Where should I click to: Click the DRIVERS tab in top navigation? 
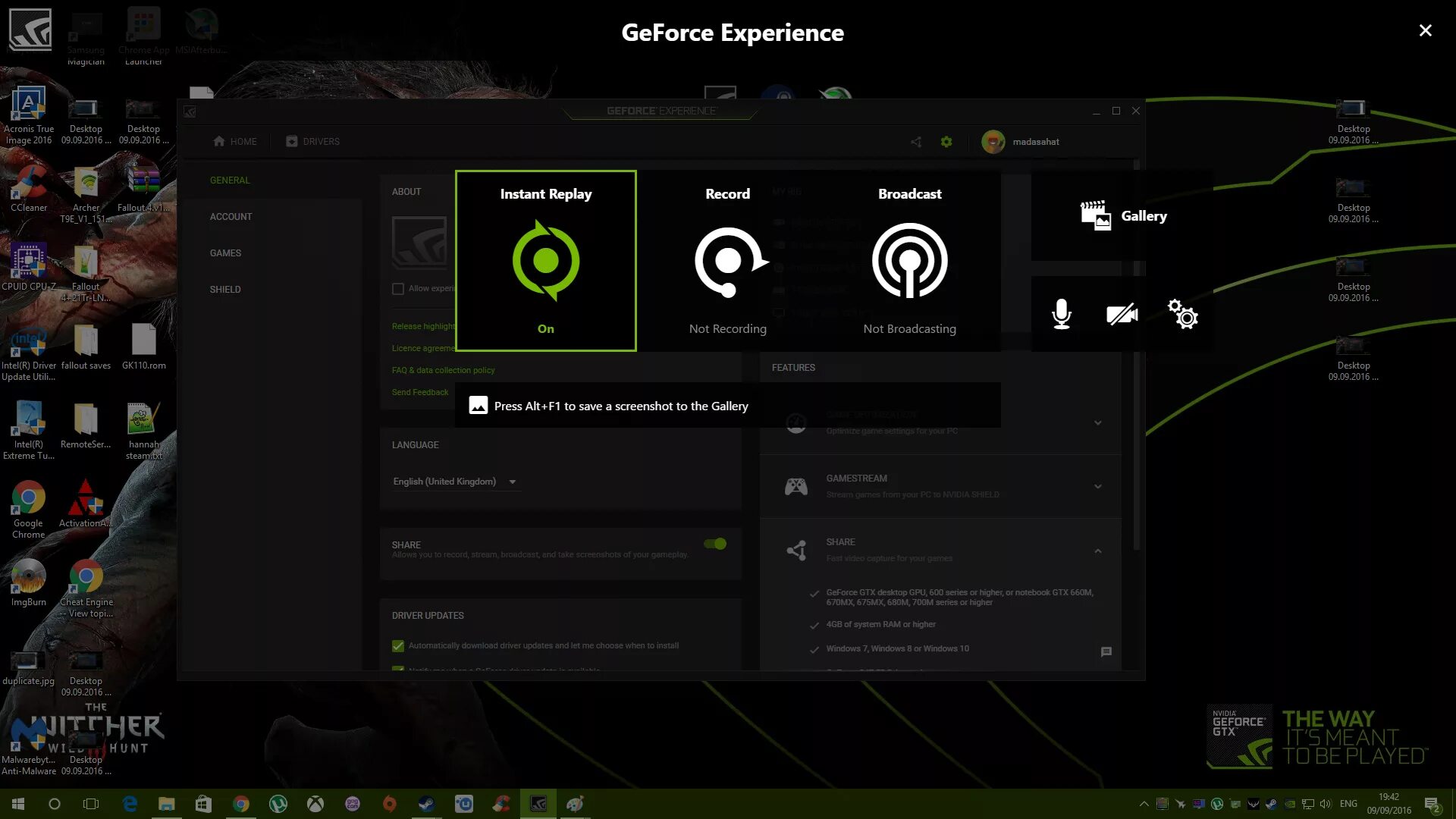click(x=313, y=140)
